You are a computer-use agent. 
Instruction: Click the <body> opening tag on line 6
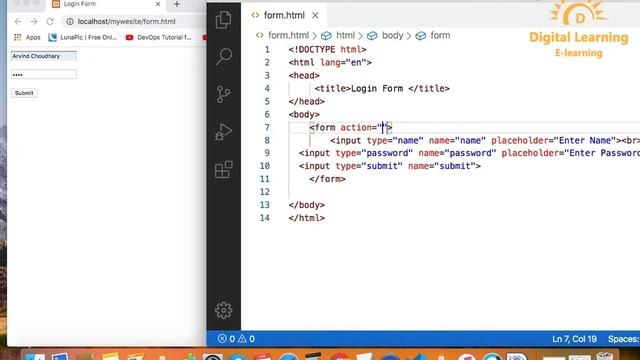point(304,114)
